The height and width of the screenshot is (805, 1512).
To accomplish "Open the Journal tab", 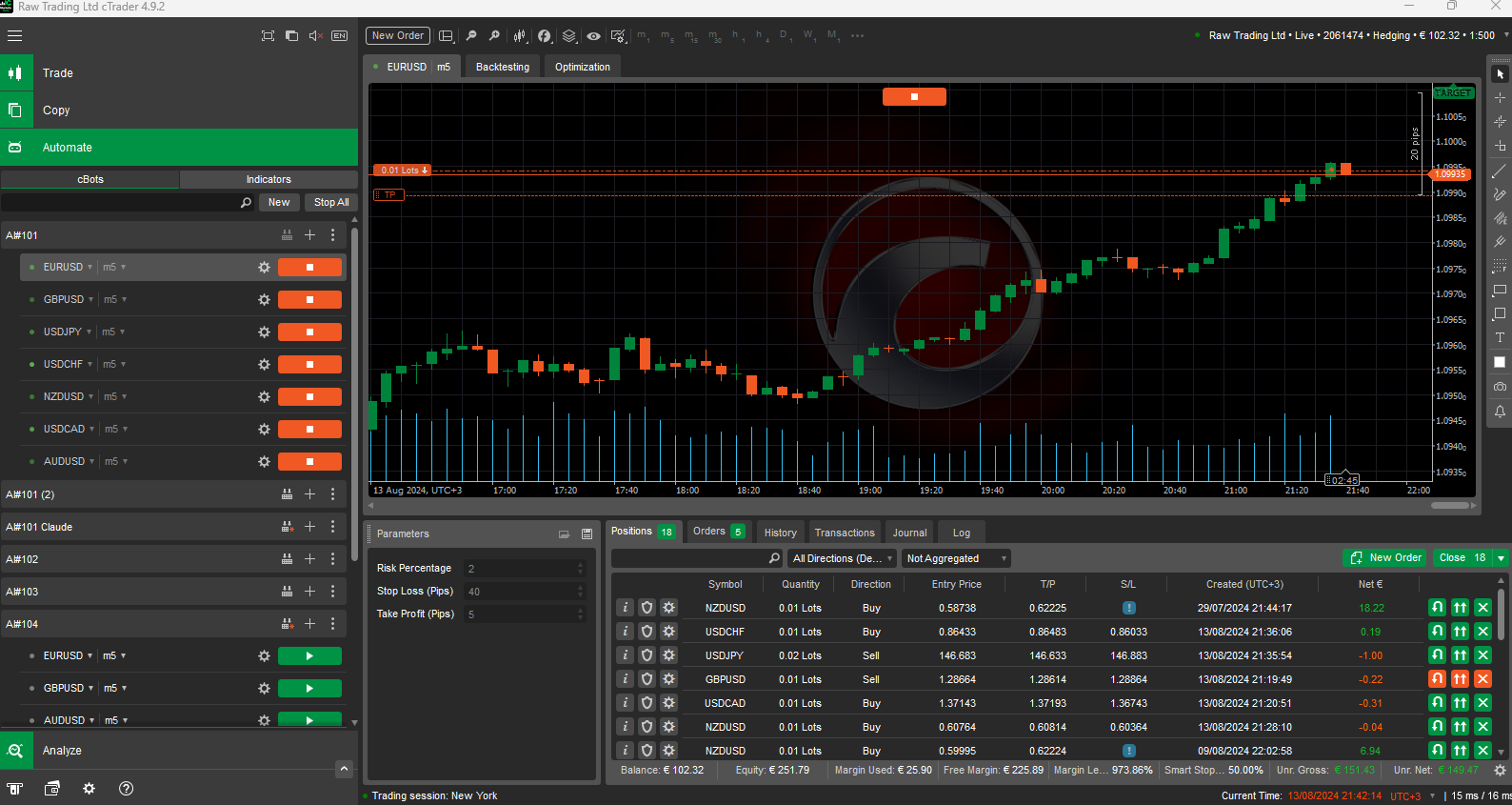I will (909, 533).
